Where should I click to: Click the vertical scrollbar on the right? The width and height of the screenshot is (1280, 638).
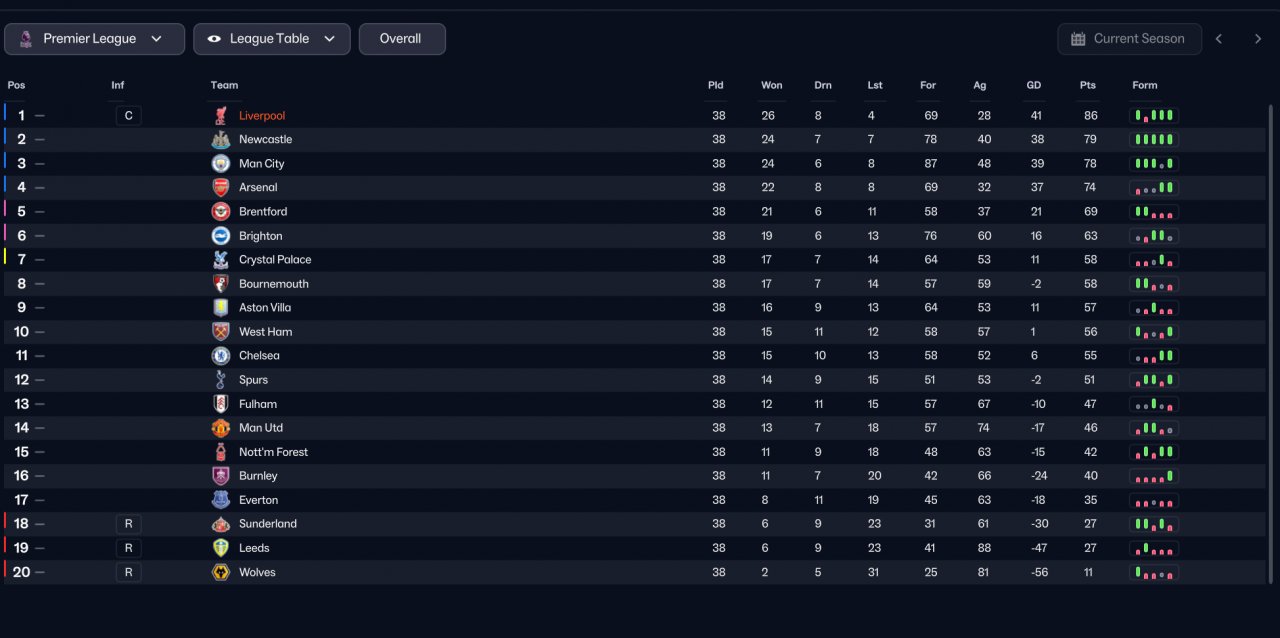[x=1272, y=340]
